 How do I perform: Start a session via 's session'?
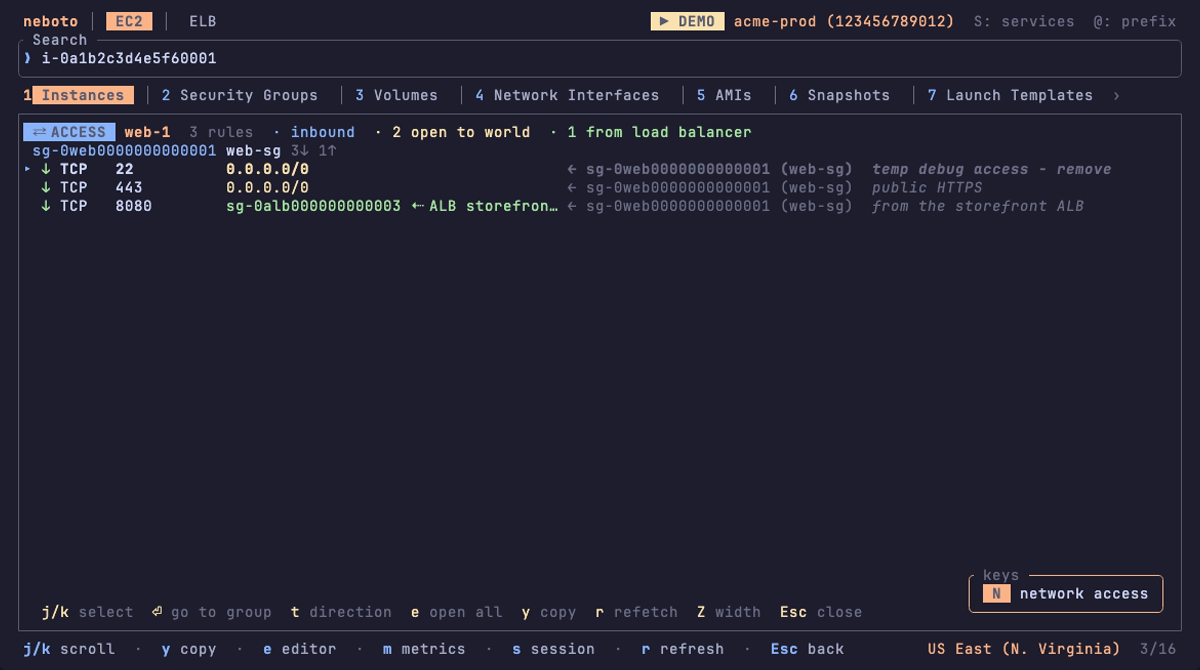(553, 649)
